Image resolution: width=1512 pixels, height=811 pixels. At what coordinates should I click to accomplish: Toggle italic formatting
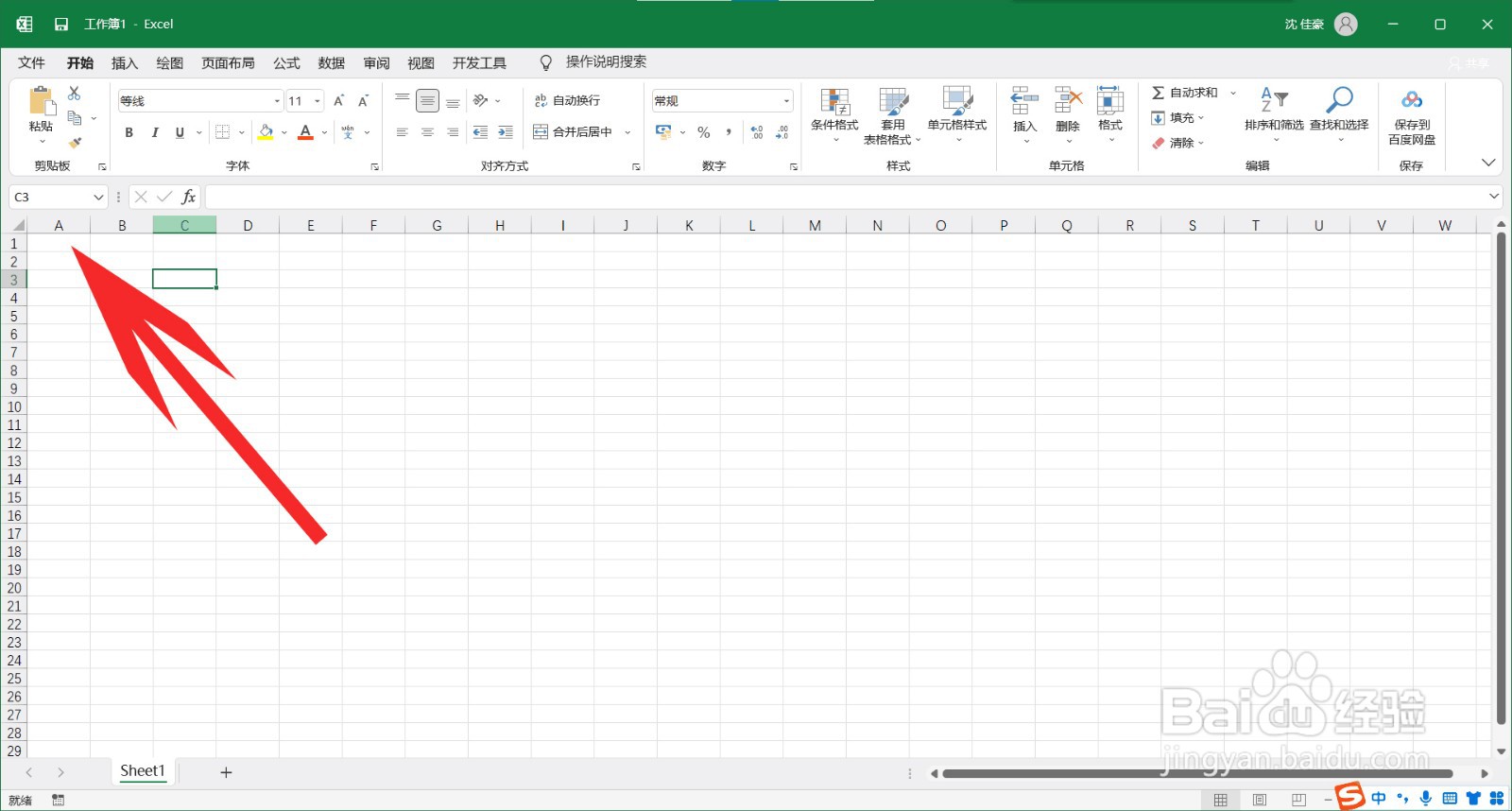(x=155, y=132)
